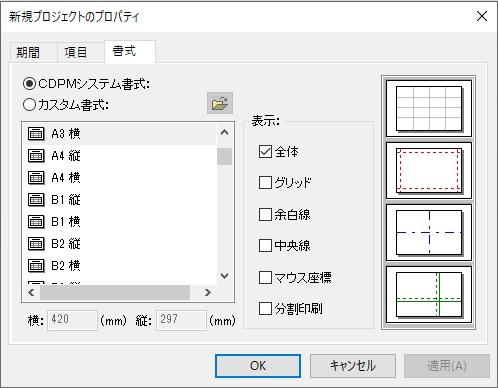
Task: Click the キャンセル button
Action: tap(353, 366)
